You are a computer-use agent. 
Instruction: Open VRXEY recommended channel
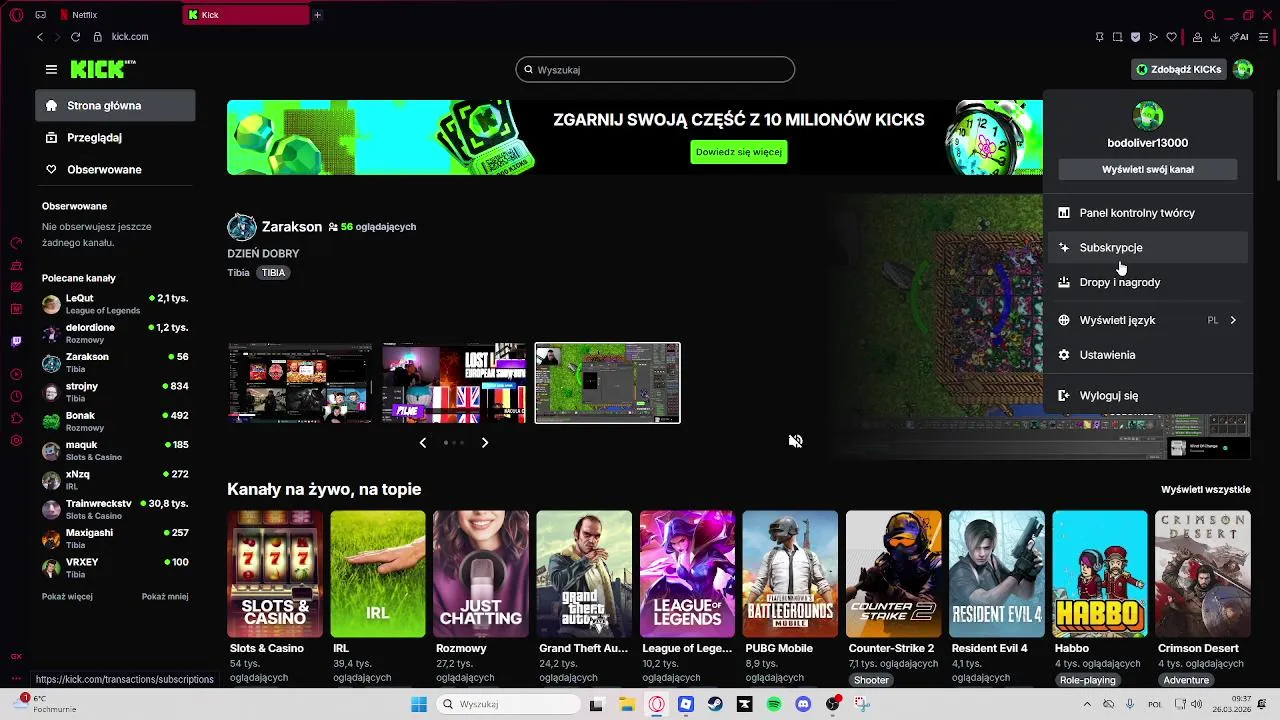[x=115, y=568]
